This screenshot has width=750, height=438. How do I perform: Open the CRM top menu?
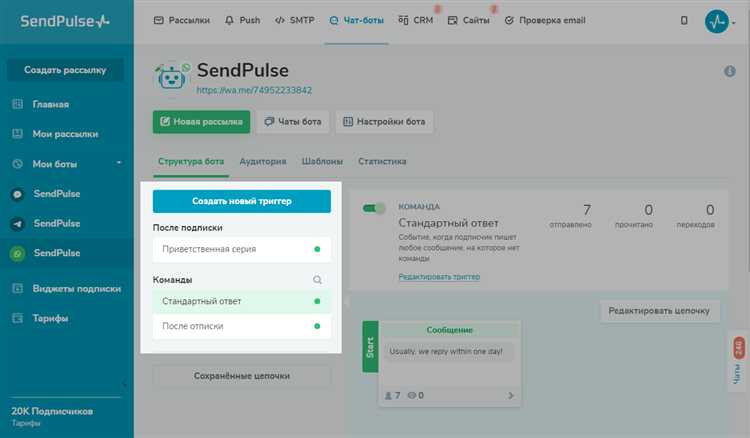coord(416,20)
